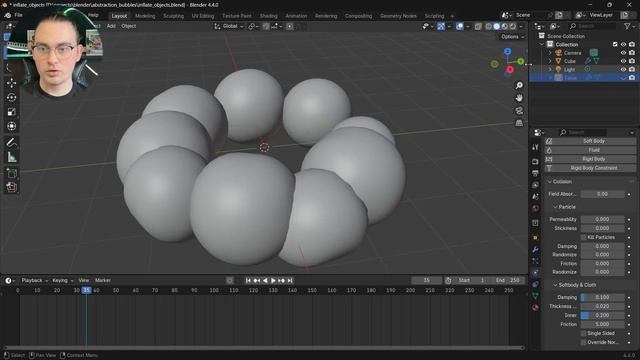Open the Object properties orange square tab
This screenshot has width=640, height=360.
pyautogui.click(x=536, y=238)
